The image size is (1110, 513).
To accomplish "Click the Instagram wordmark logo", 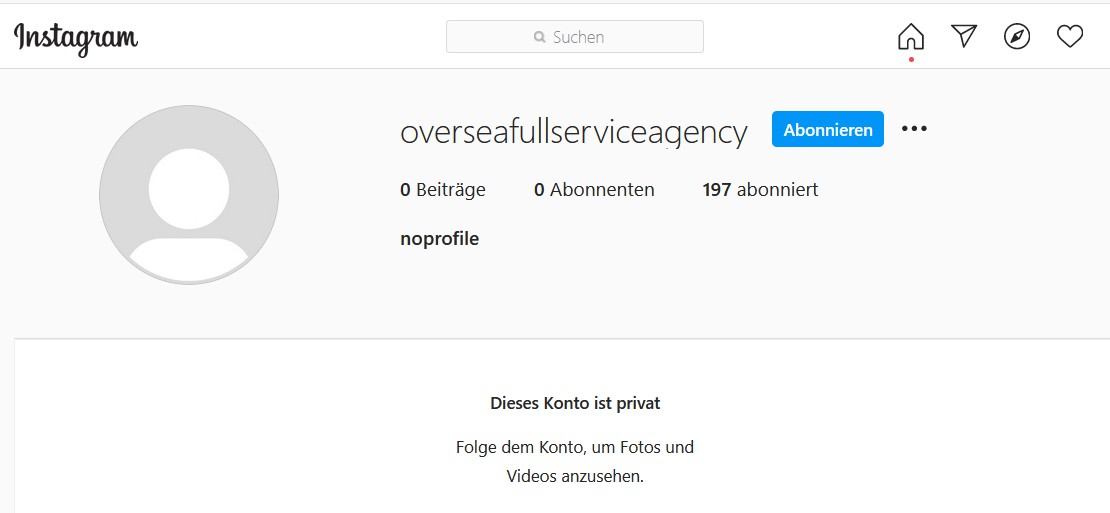I will tap(76, 39).
